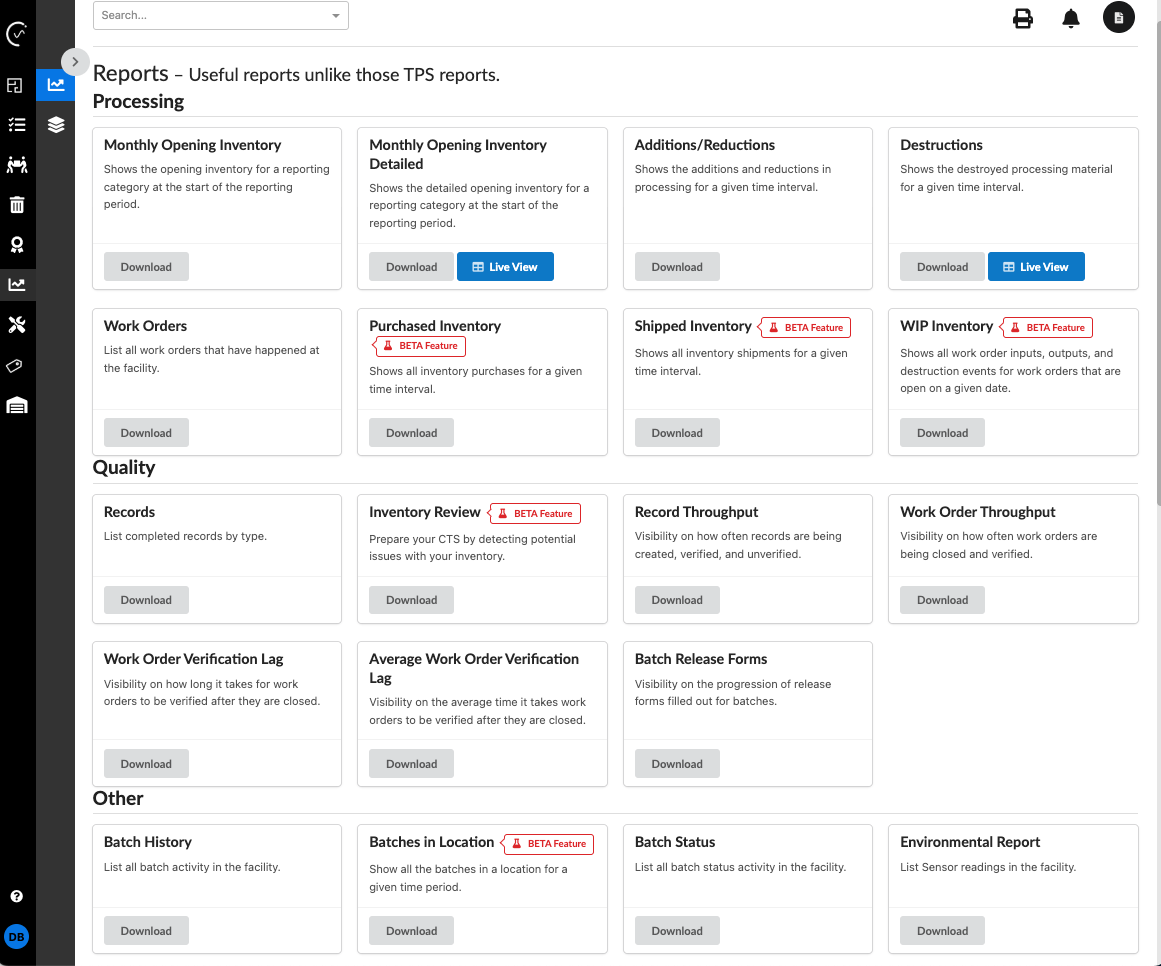Viewport: 1161px width, 966px height.
Task: Open the search dropdown arrow
Action: [336, 16]
